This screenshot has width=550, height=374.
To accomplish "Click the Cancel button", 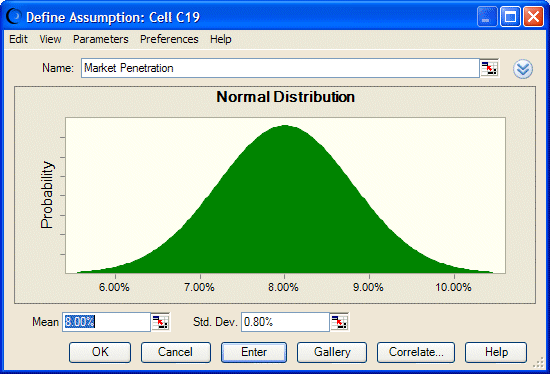I will [176, 352].
